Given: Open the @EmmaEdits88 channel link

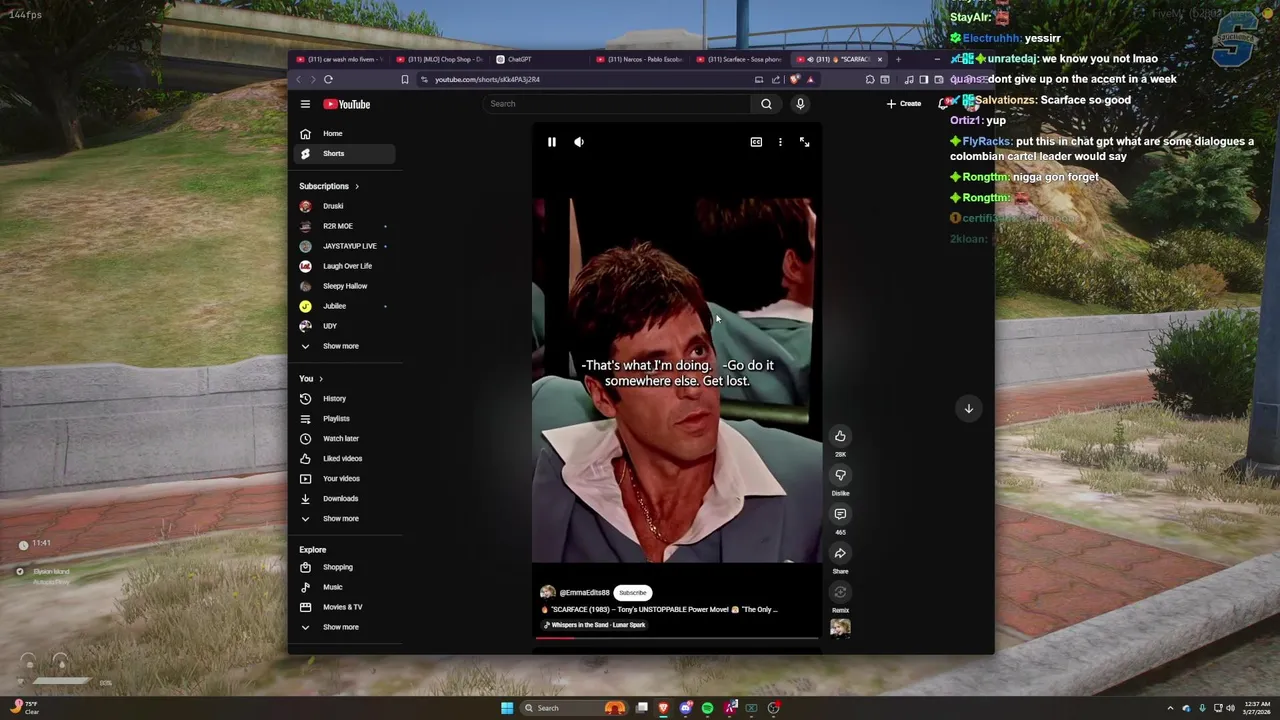Looking at the screenshot, I should pos(584,593).
